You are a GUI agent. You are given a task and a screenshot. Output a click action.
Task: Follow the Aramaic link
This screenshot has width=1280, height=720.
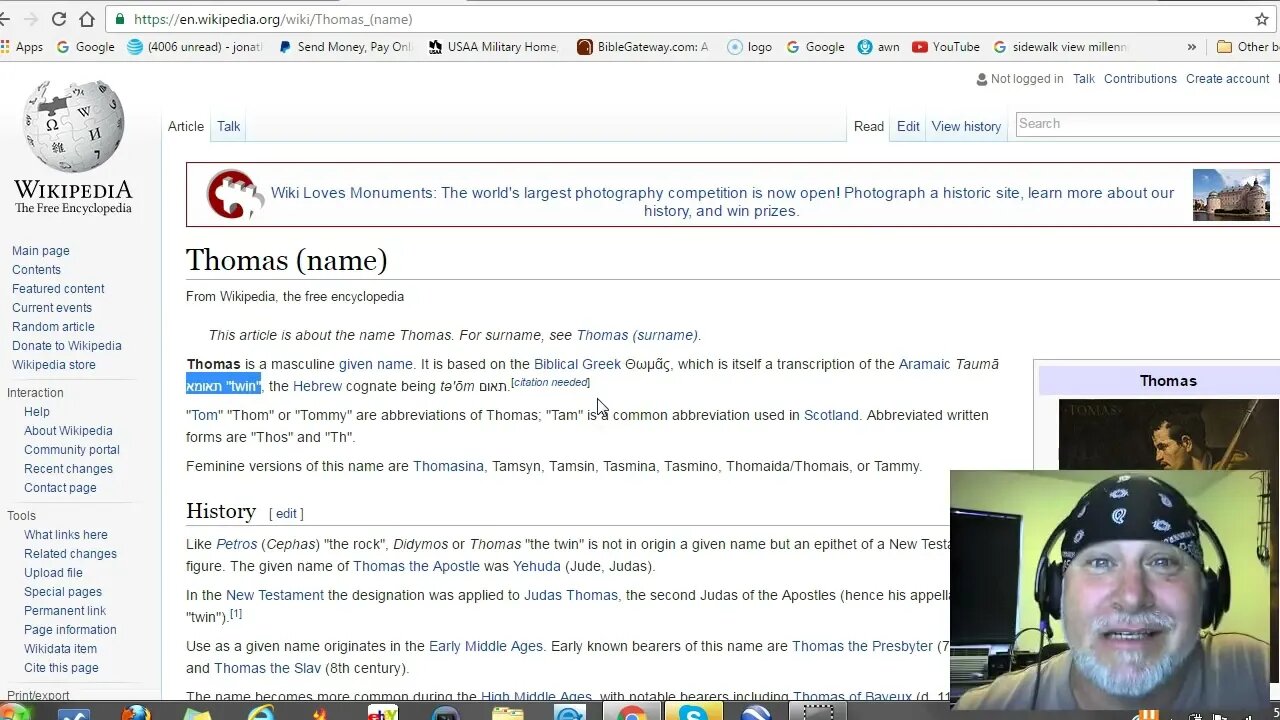pyautogui.click(x=925, y=364)
